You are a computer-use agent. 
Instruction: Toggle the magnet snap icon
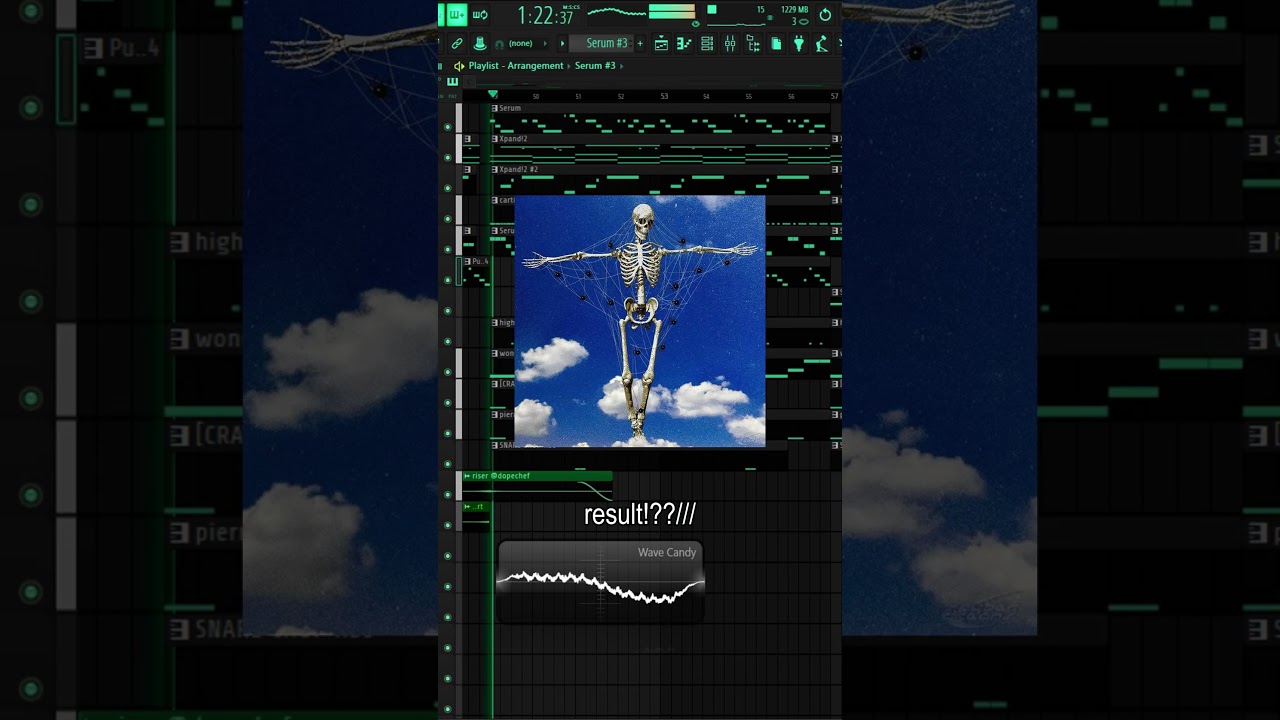coord(499,44)
